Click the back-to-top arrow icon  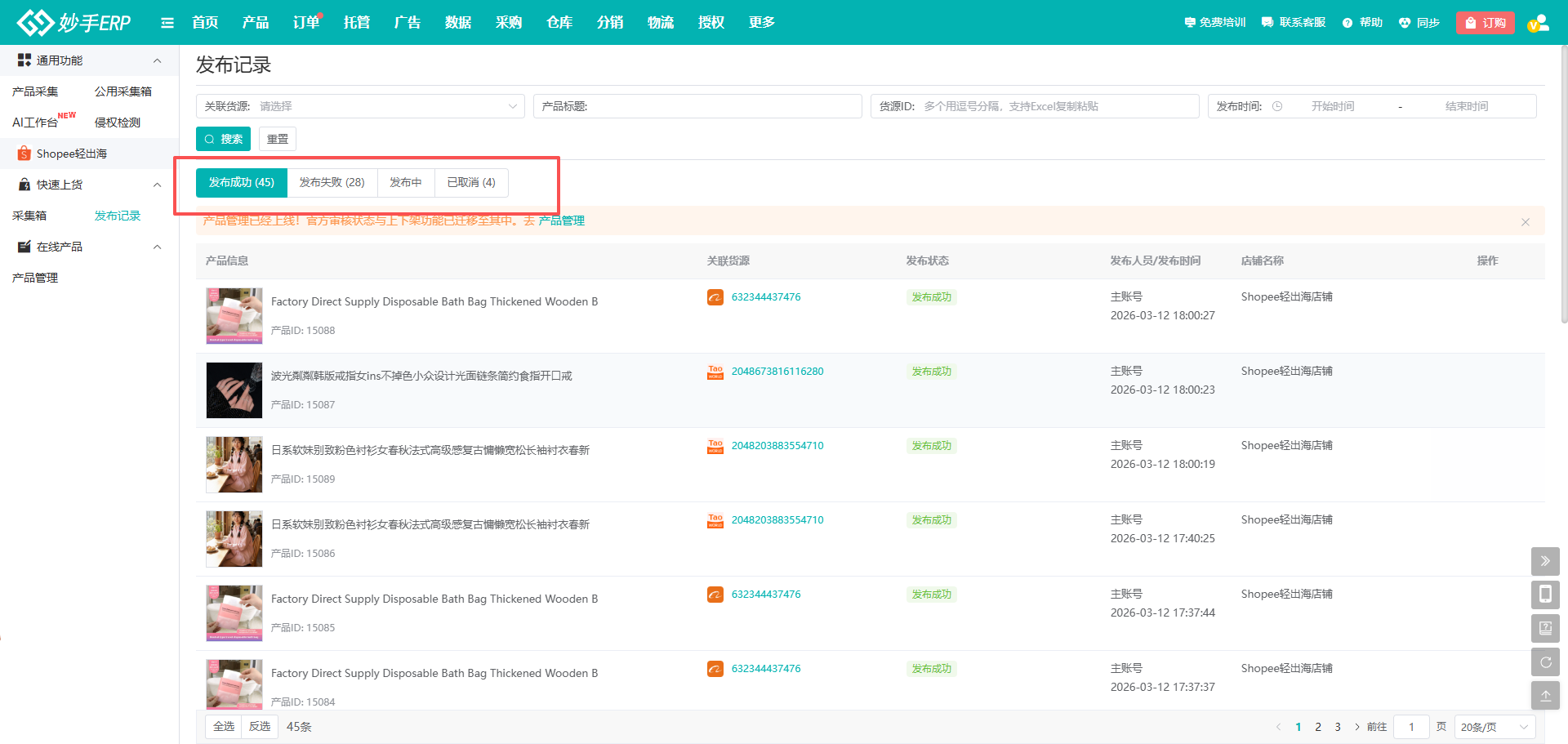pyautogui.click(x=1545, y=696)
